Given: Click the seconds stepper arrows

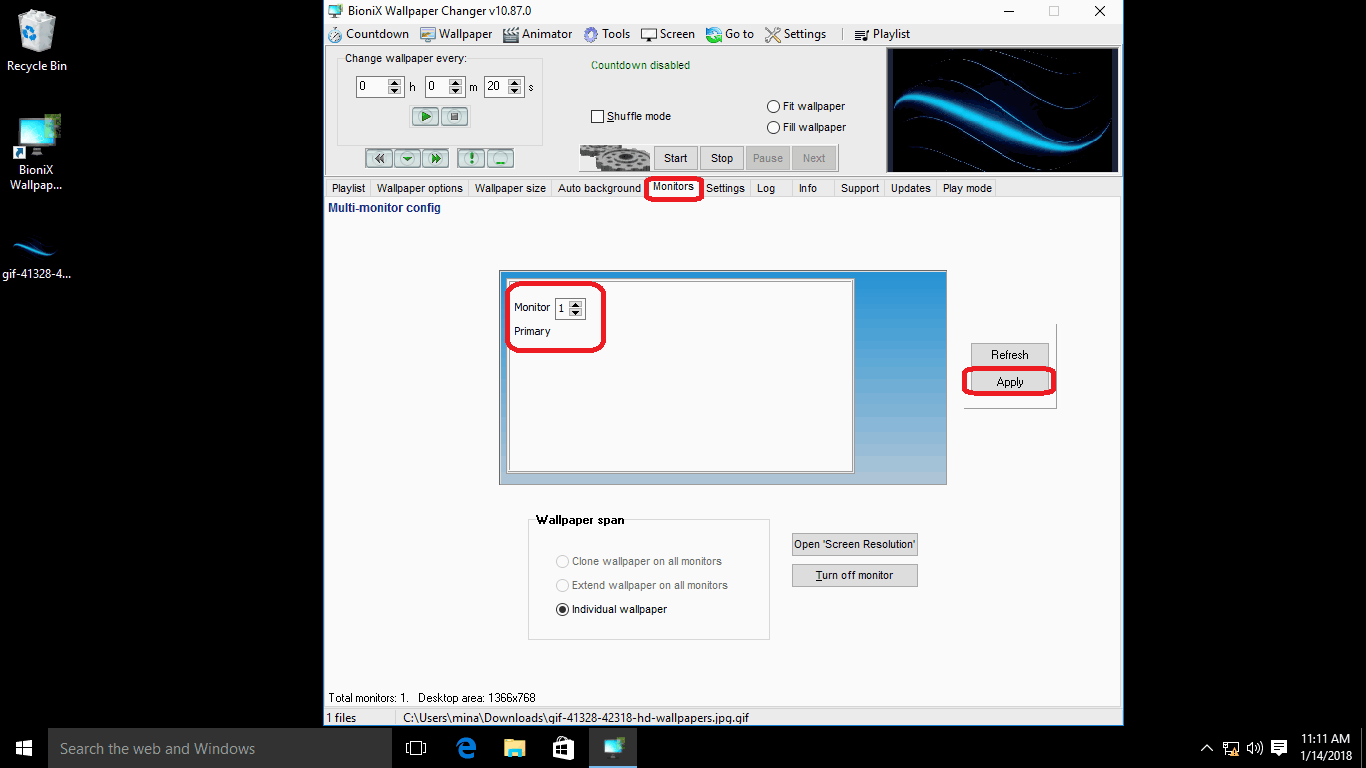Looking at the screenshot, I should pyautogui.click(x=517, y=87).
